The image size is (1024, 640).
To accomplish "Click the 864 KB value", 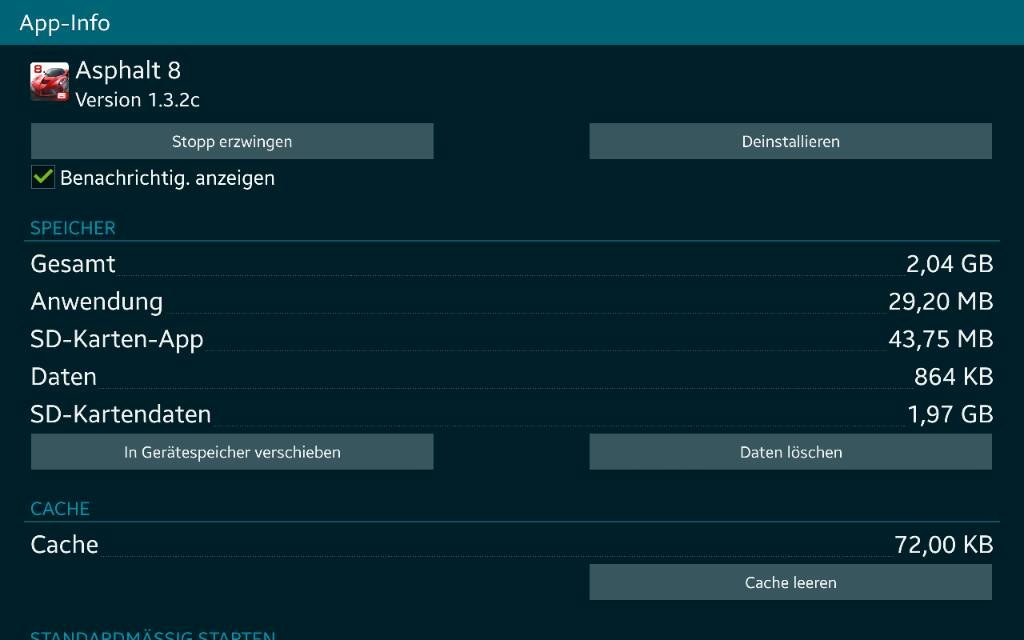I will tap(953, 377).
